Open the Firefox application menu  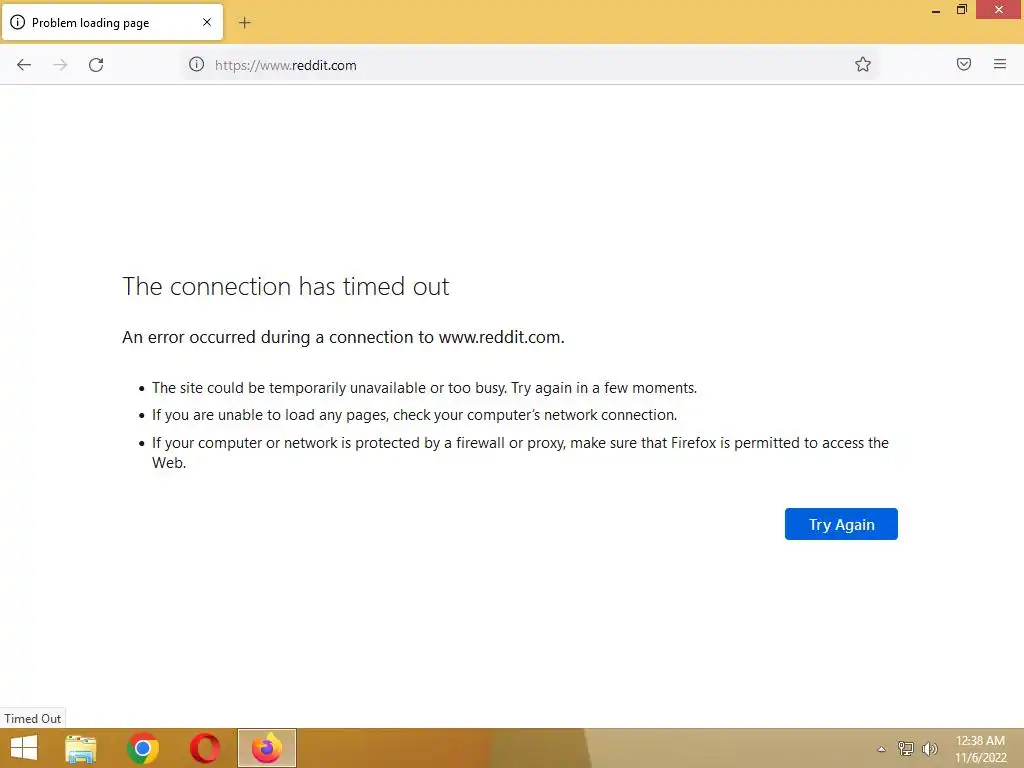[x=1000, y=64]
